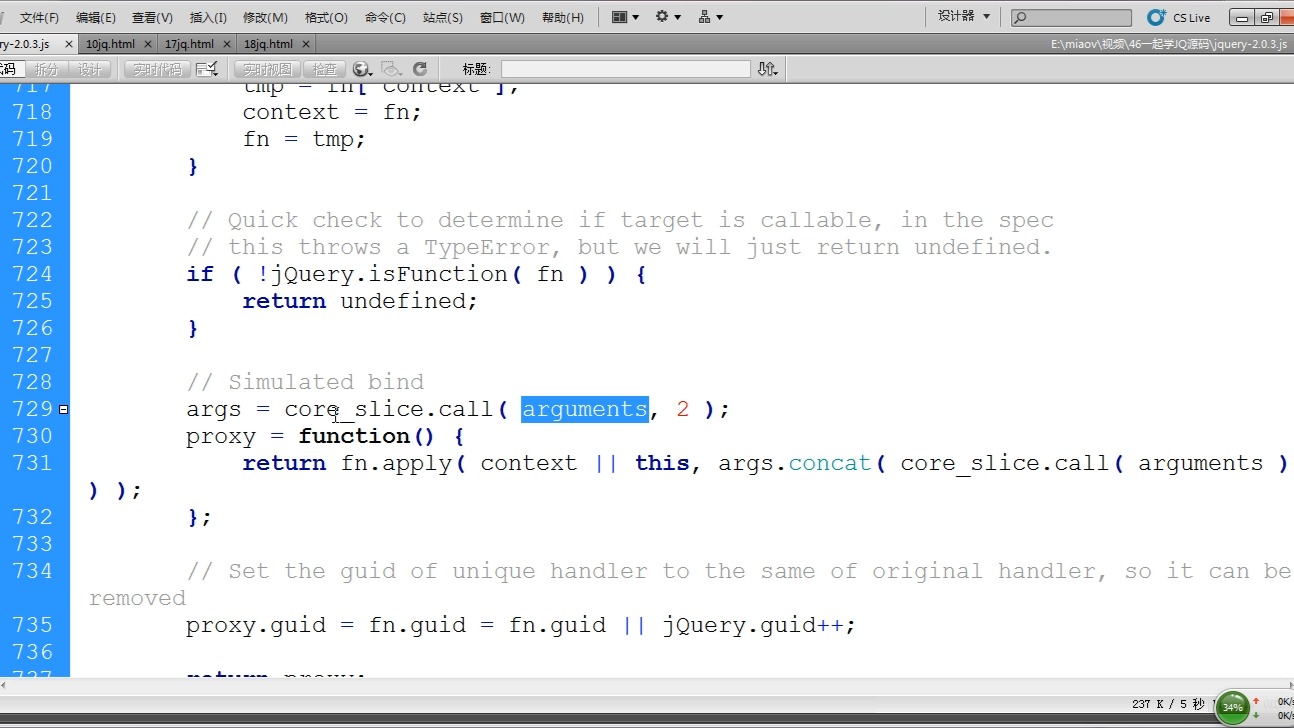Click the refresh design view icon
The height and width of the screenshot is (728, 1294).
coord(420,69)
